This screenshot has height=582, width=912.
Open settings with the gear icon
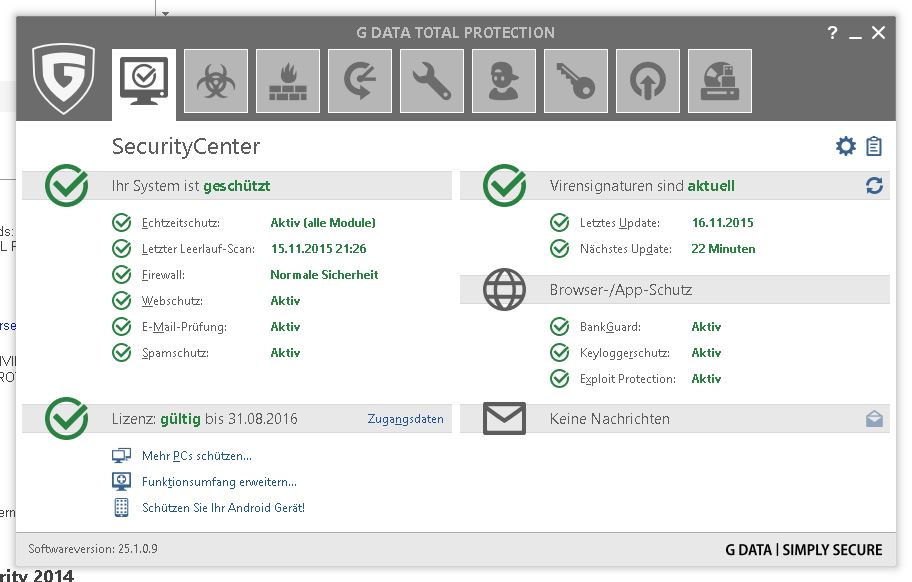[846, 146]
